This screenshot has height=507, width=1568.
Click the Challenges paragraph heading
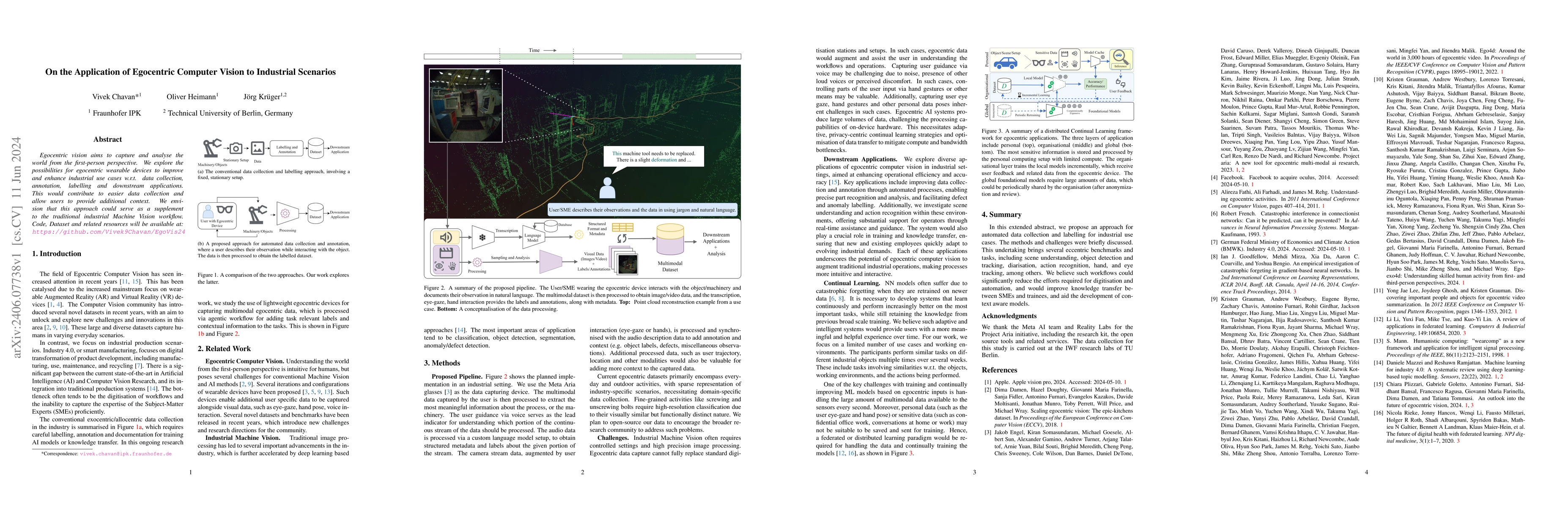(611, 438)
